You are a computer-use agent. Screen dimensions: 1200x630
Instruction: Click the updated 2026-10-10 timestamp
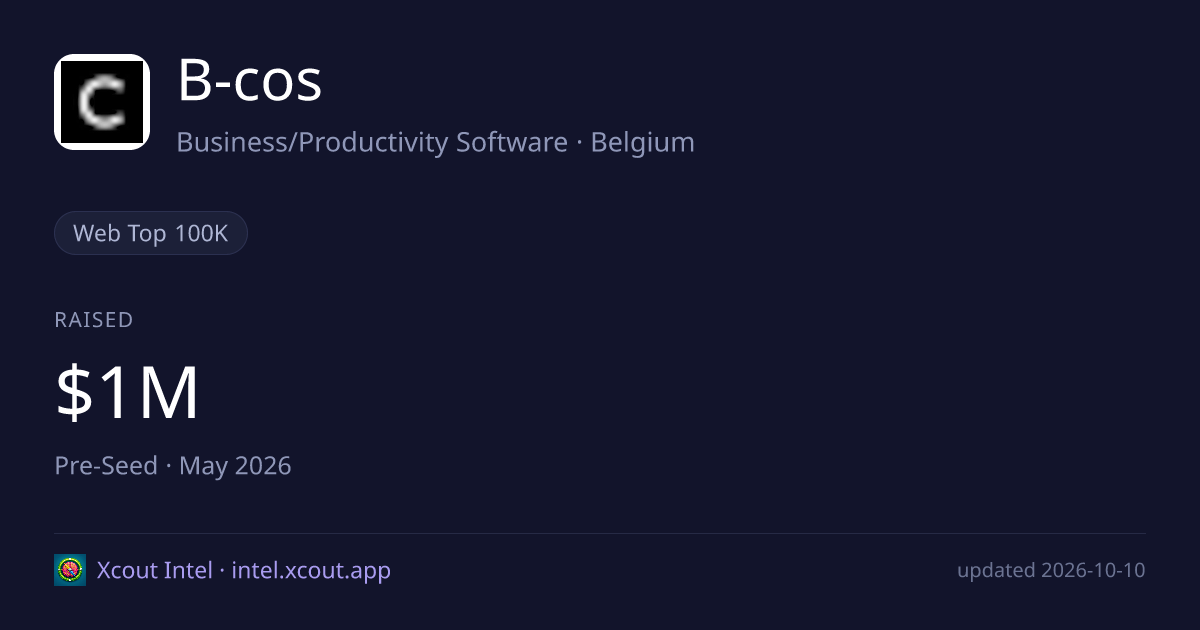(1051, 571)
